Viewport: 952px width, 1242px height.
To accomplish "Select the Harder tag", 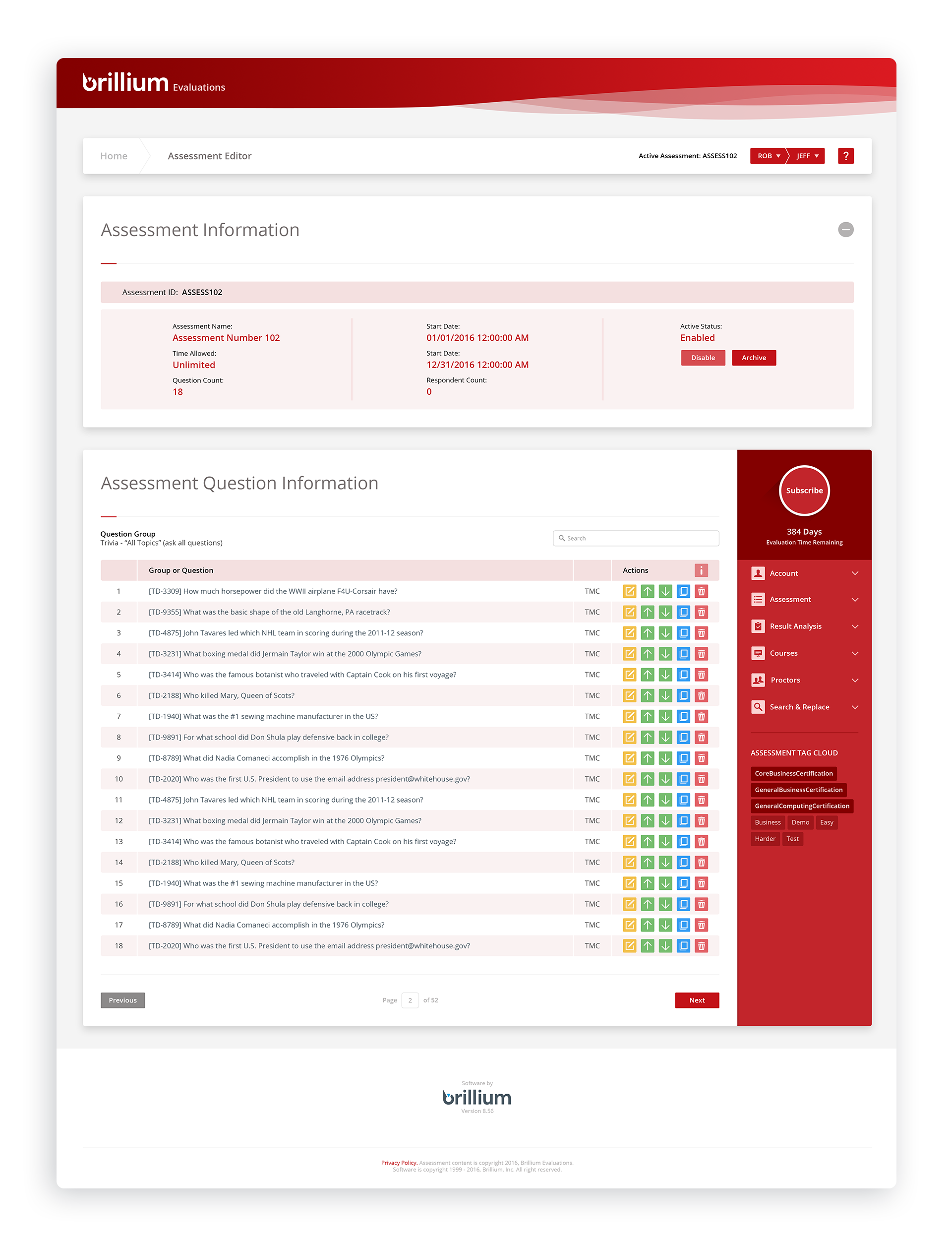I will (x=765, y=839).
